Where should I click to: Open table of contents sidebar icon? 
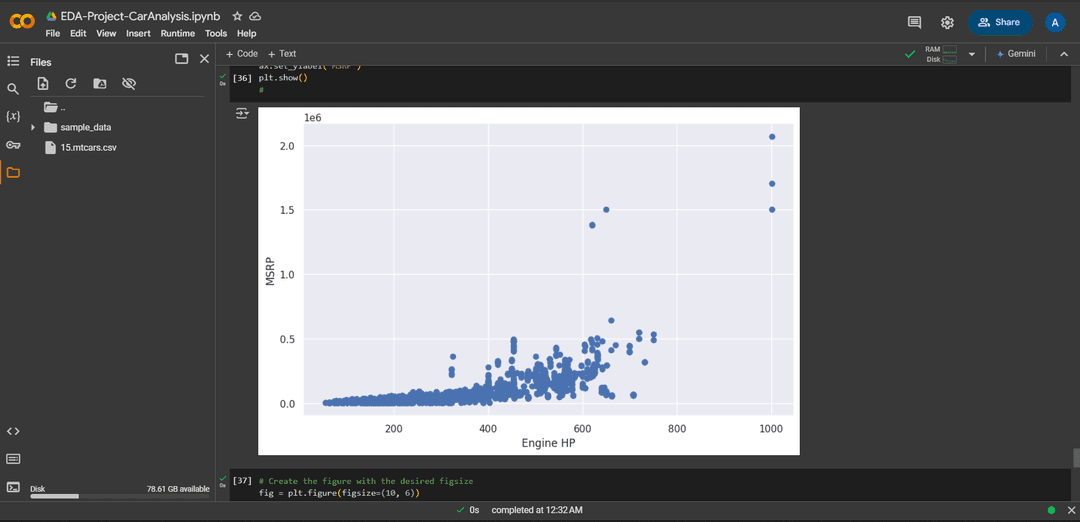pyautogui.click(x=12, y=61)
